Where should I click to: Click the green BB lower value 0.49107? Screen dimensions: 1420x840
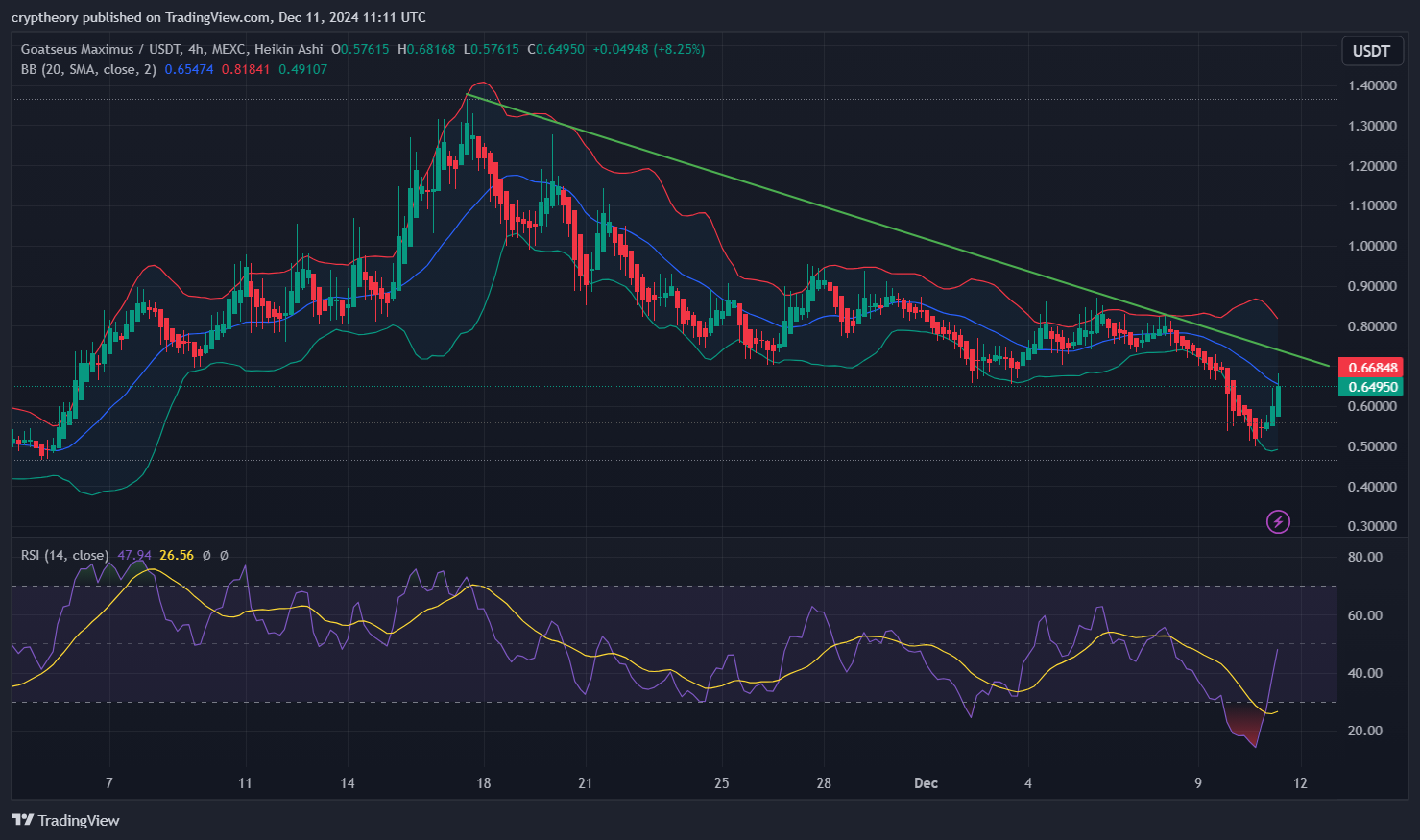[x=302, y=69]
